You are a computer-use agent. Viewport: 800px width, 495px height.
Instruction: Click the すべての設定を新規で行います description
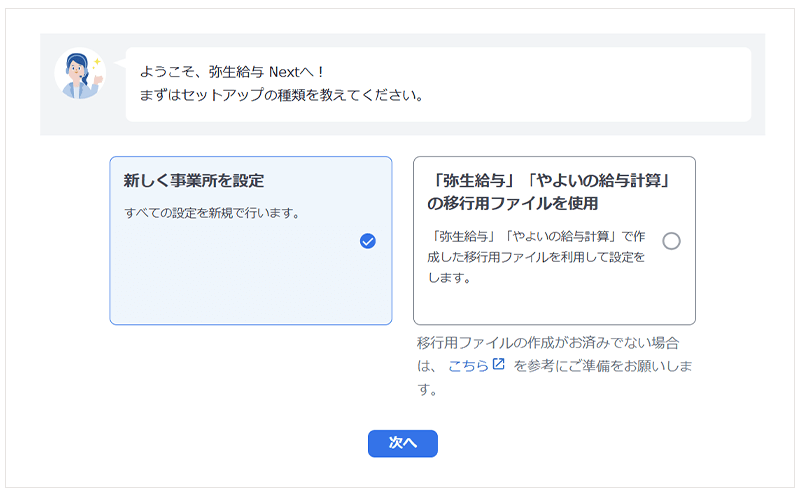pyautogui.click(x=210, y=213)
